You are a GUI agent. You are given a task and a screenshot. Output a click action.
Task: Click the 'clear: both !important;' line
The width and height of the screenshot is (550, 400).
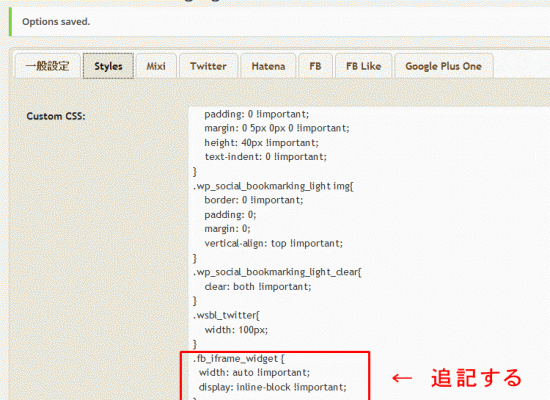[x=258, y=287]
